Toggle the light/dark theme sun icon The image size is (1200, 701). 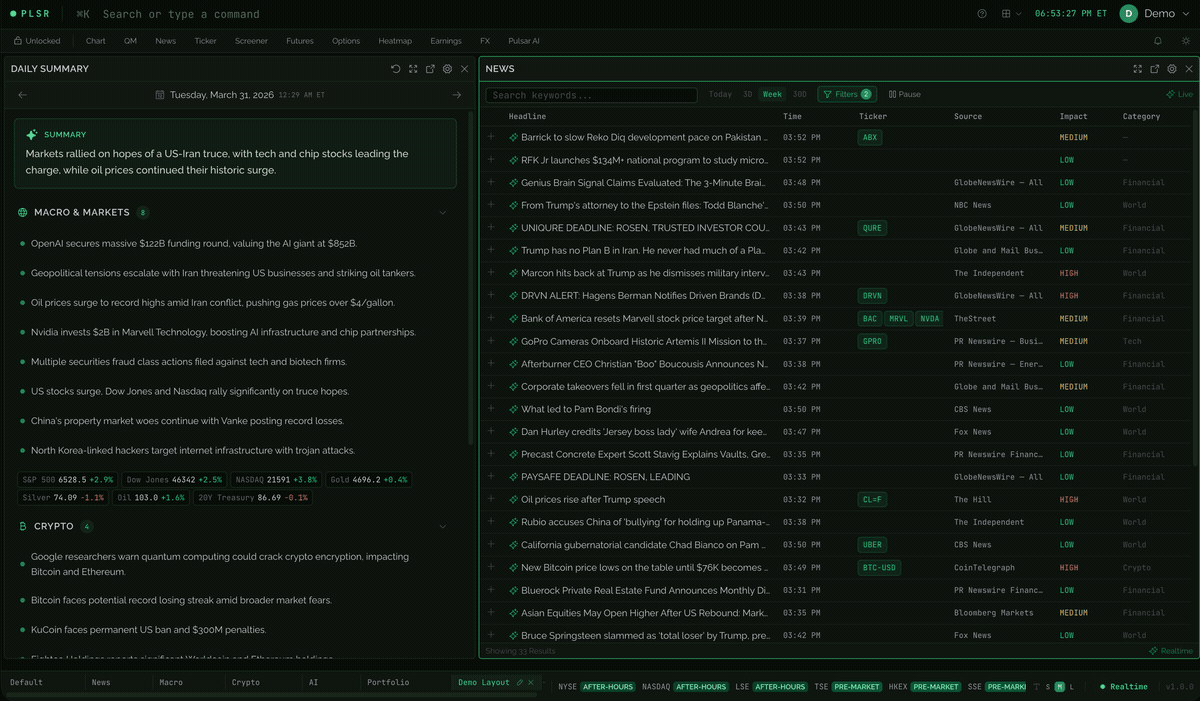click(x=1186, y=41)
